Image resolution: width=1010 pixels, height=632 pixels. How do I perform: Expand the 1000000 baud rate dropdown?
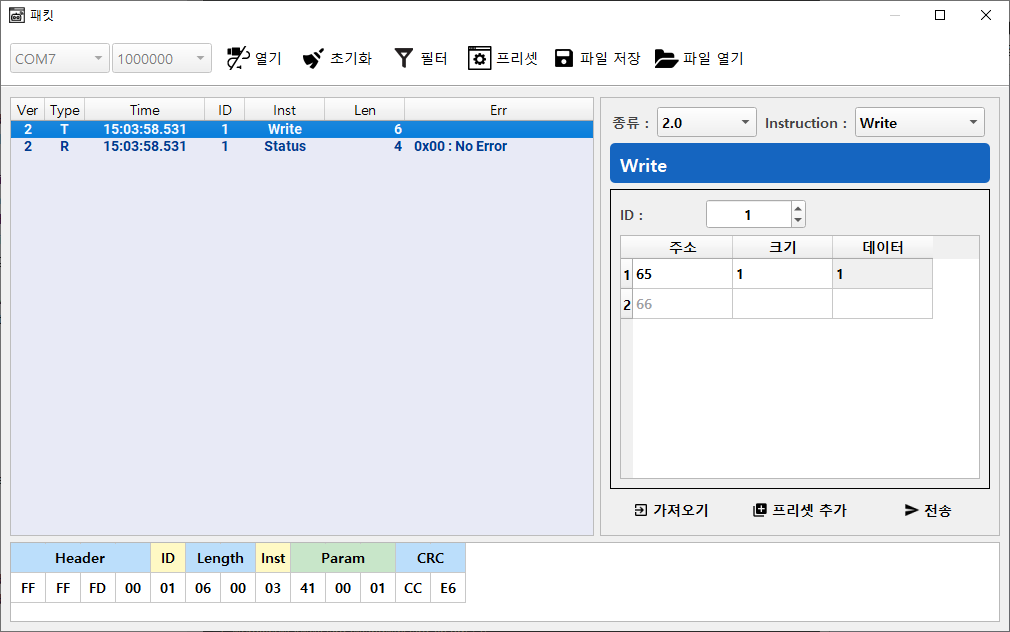coord(161,59)
